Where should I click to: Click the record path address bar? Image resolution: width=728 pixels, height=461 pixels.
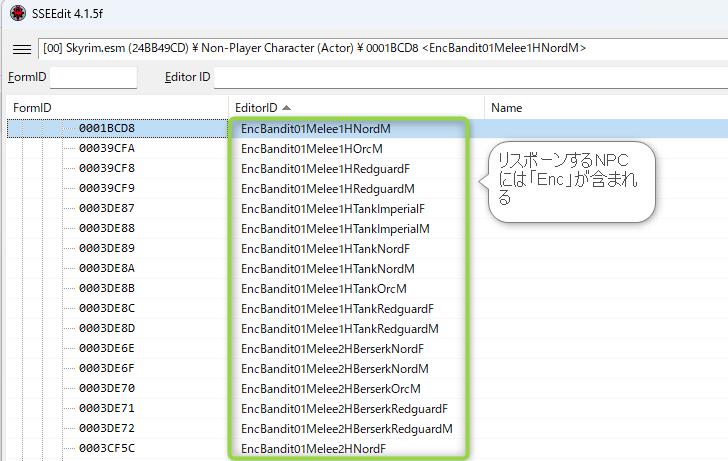pos(380,48)
